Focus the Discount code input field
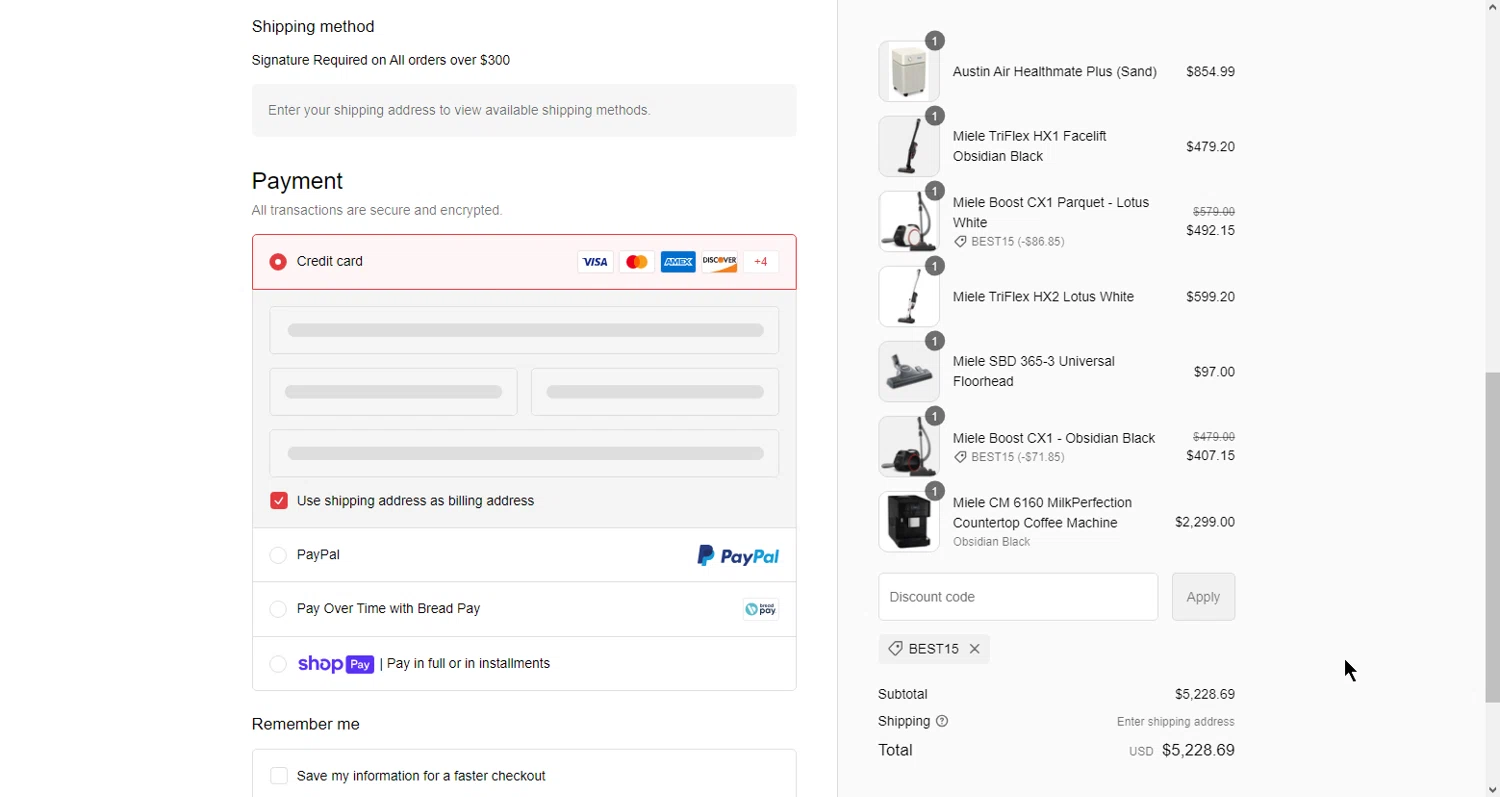This screenshot has height=797, width=1500. (1018, 597)
